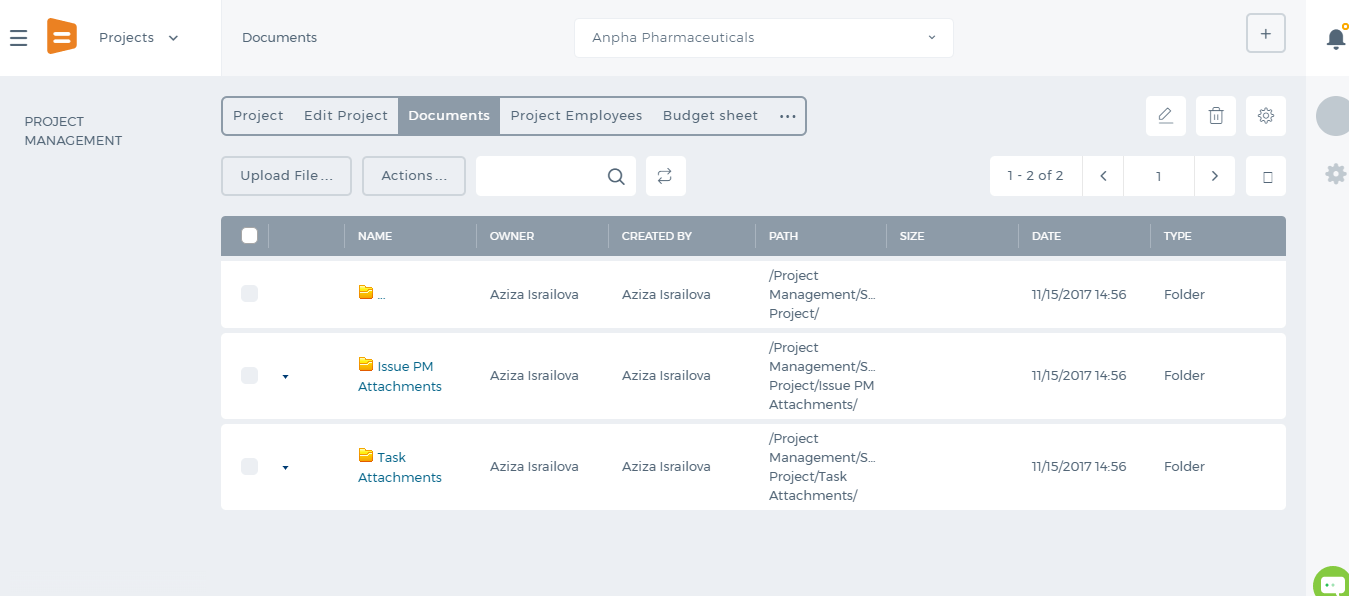
Task: Open the hamburger navigation menu
Action: click(x=18, y=38)
